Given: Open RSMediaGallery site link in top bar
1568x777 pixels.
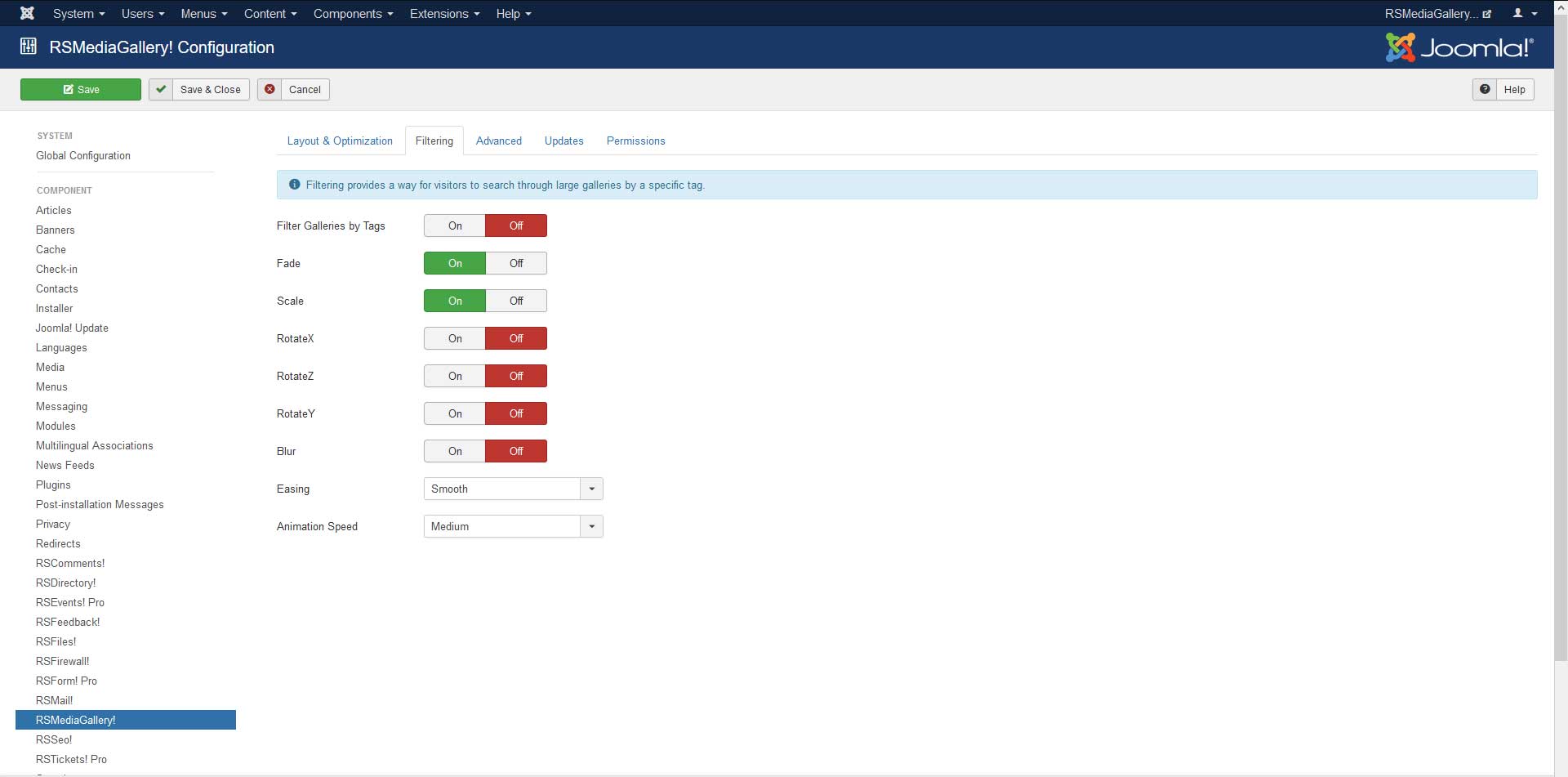Looking at the screenshot, I should (x=1437, y=14).
